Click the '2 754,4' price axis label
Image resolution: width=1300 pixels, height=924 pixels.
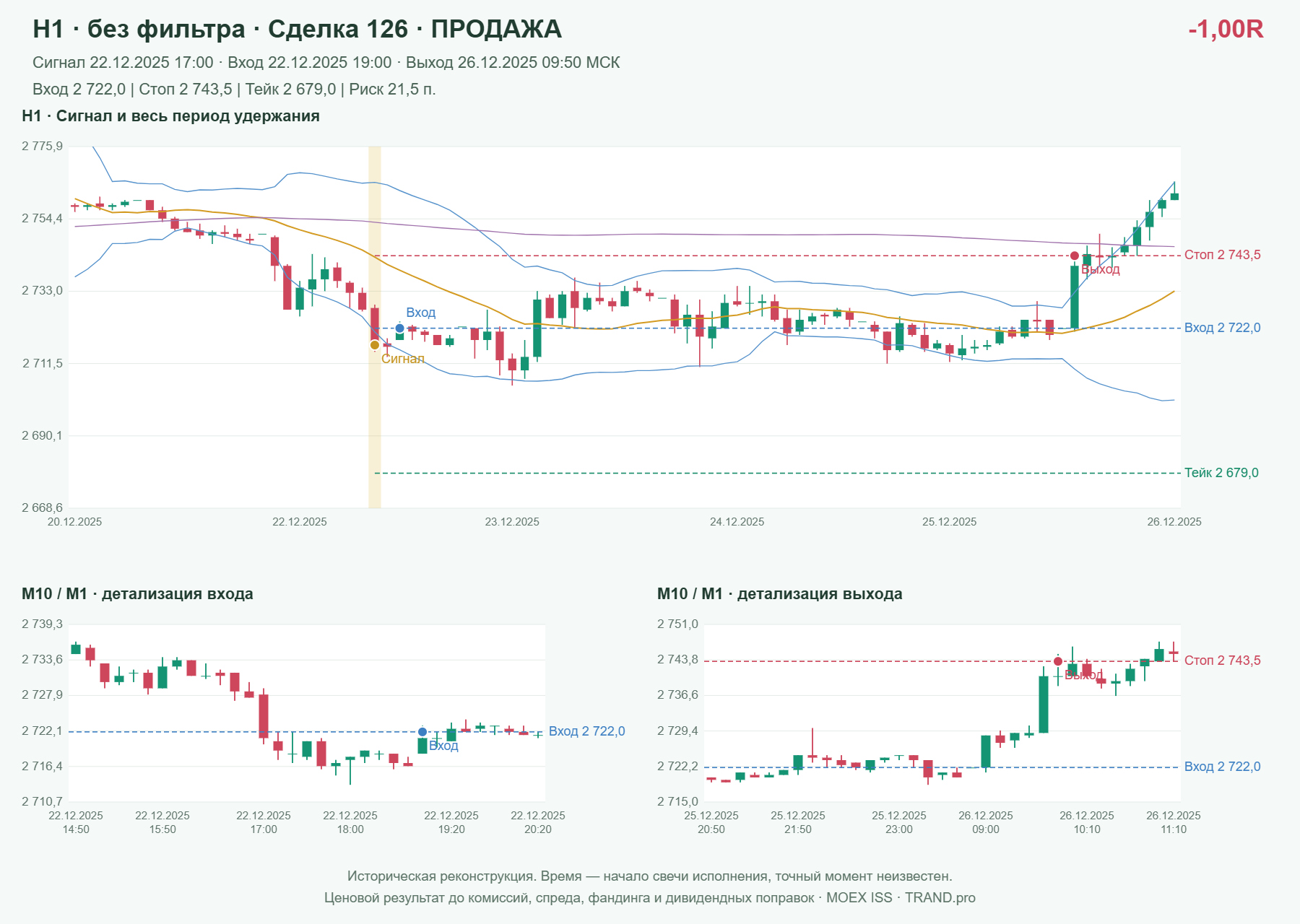point(42,219)
